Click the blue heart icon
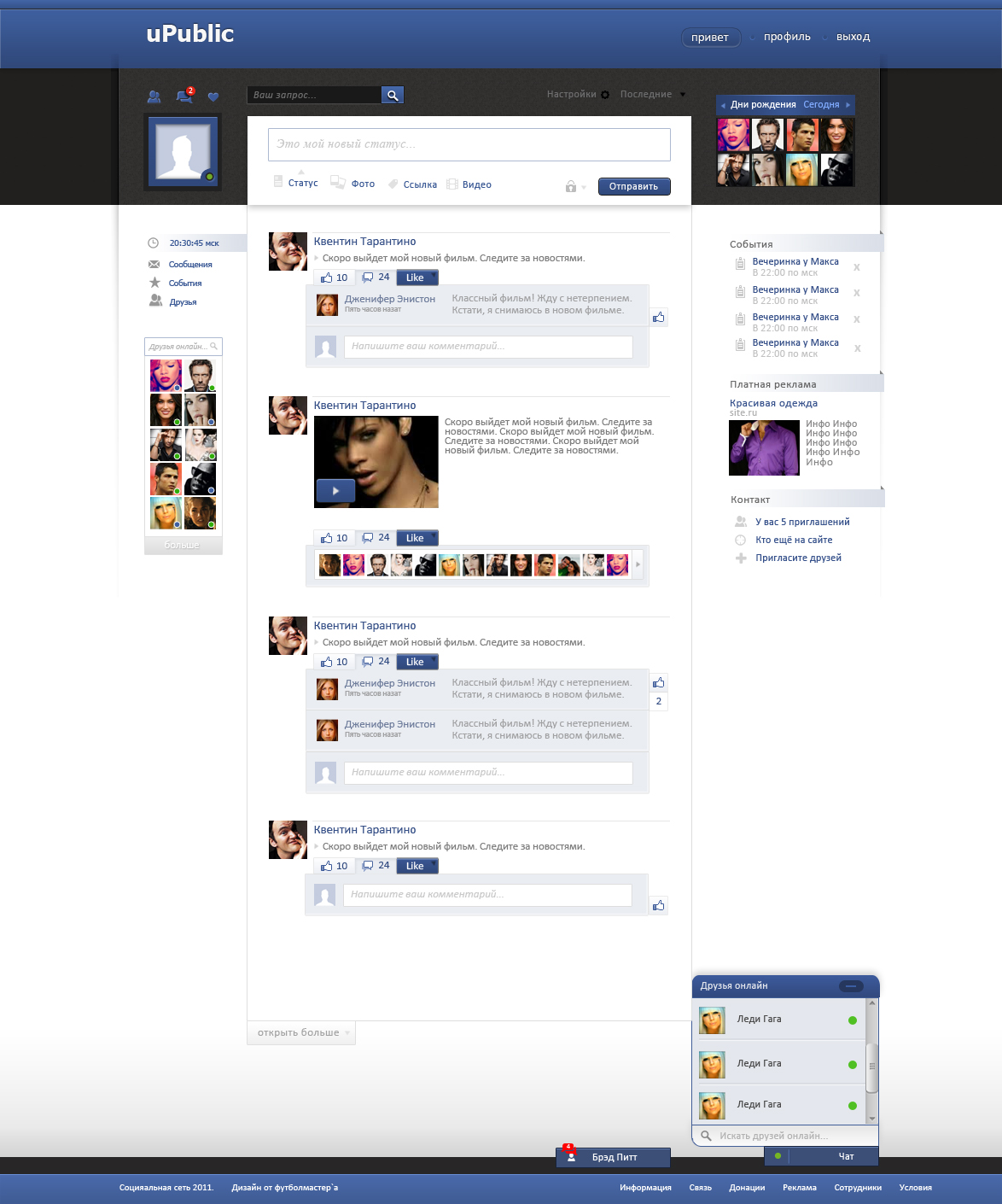The height and width of the screenshot is (1204, 1002). click(213, 96)
